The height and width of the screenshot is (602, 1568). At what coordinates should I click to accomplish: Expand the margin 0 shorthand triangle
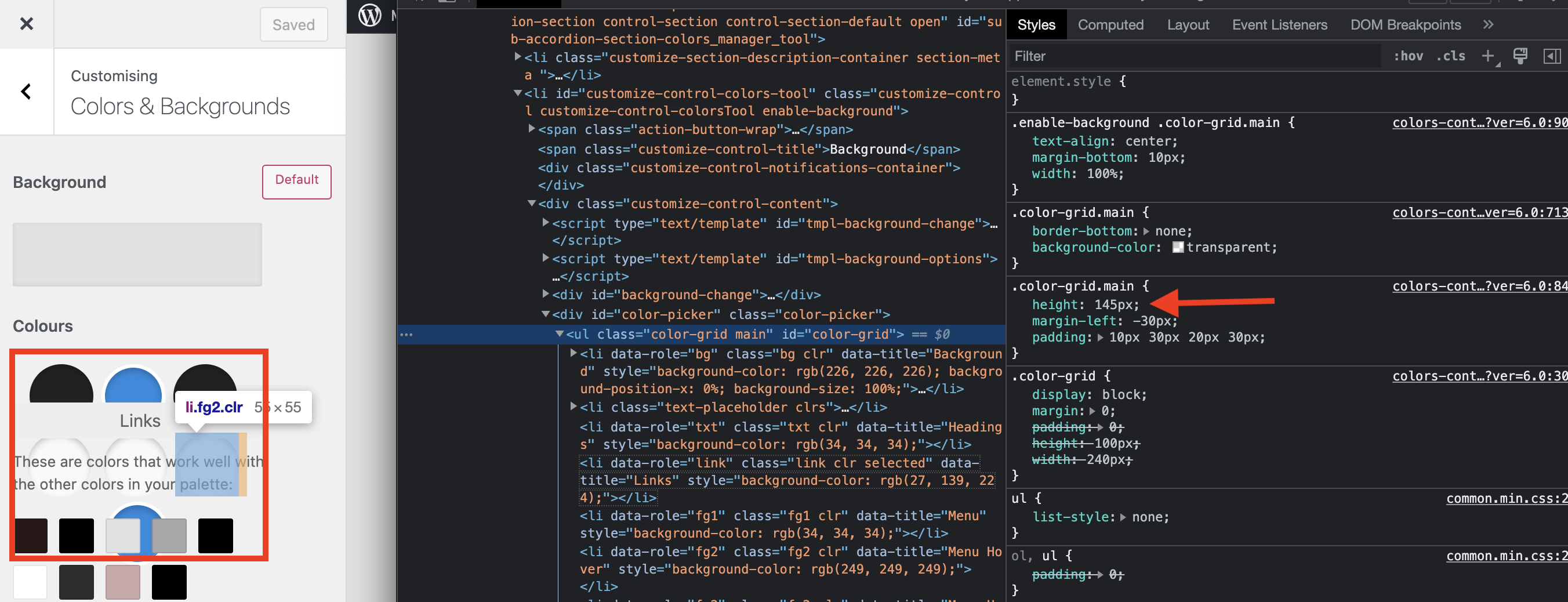(1092, 411)
